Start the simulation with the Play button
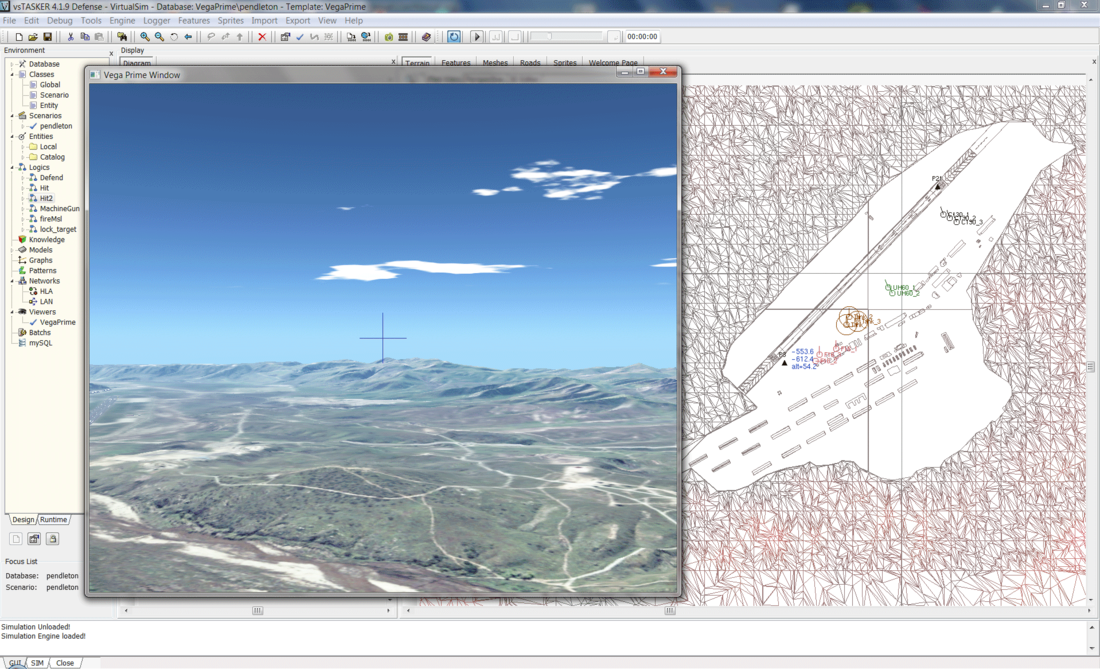This screenshot has height=669, width=1100. click(477, 37)
